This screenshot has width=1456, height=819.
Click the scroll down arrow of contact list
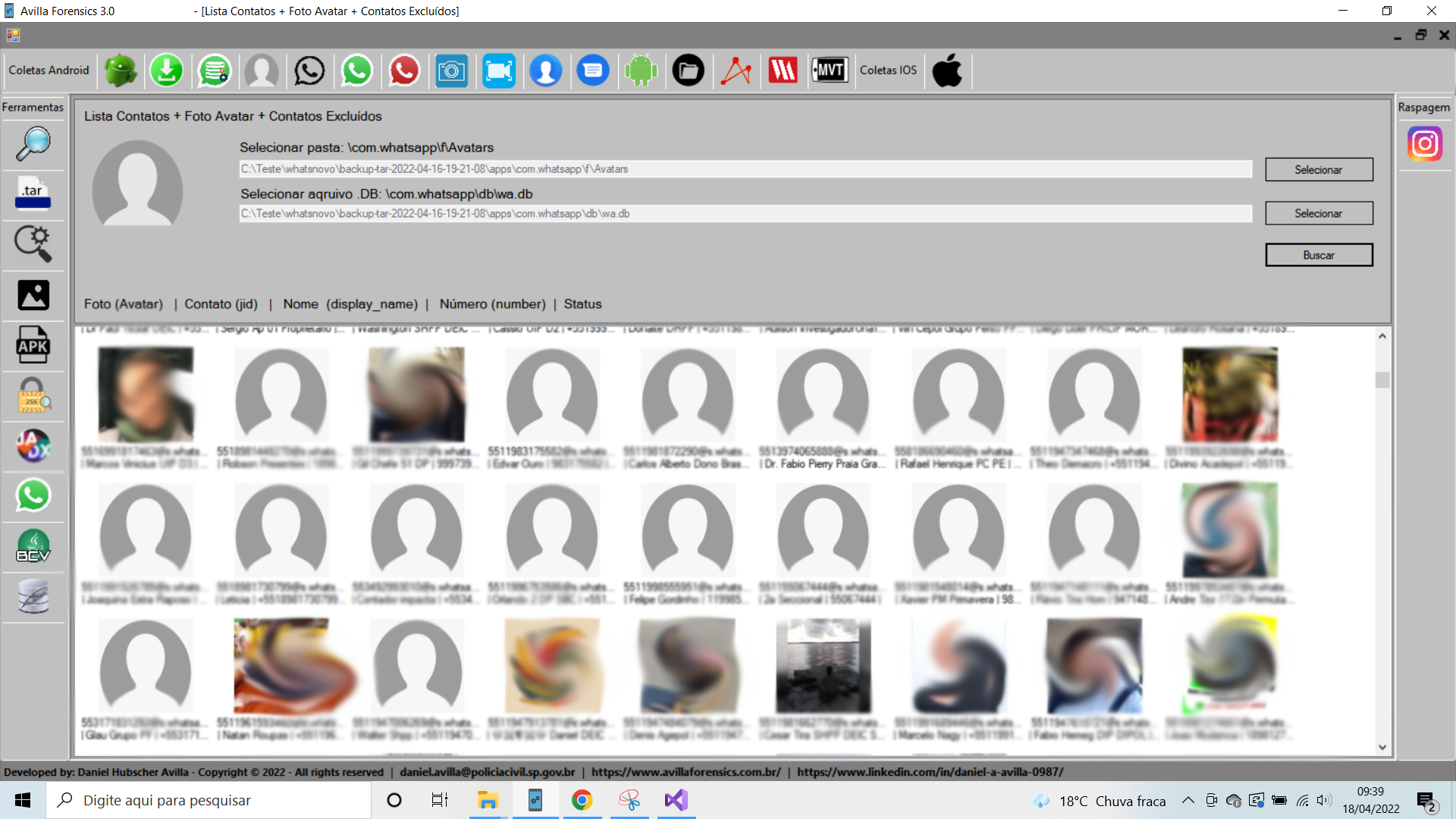point(1382,747)
